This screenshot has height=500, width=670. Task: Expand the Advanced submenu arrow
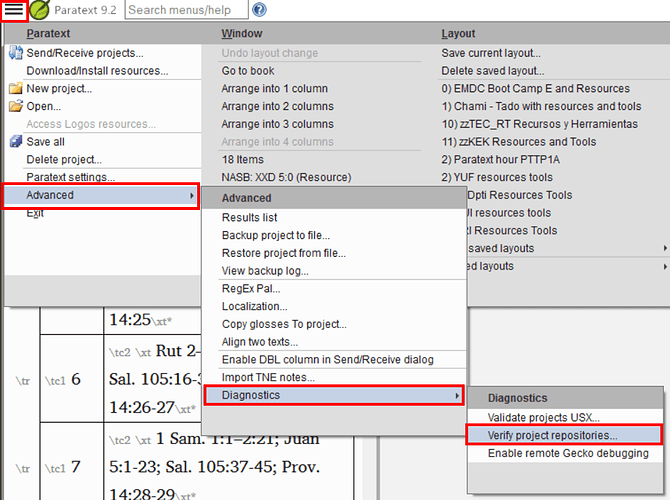point(192,195)
